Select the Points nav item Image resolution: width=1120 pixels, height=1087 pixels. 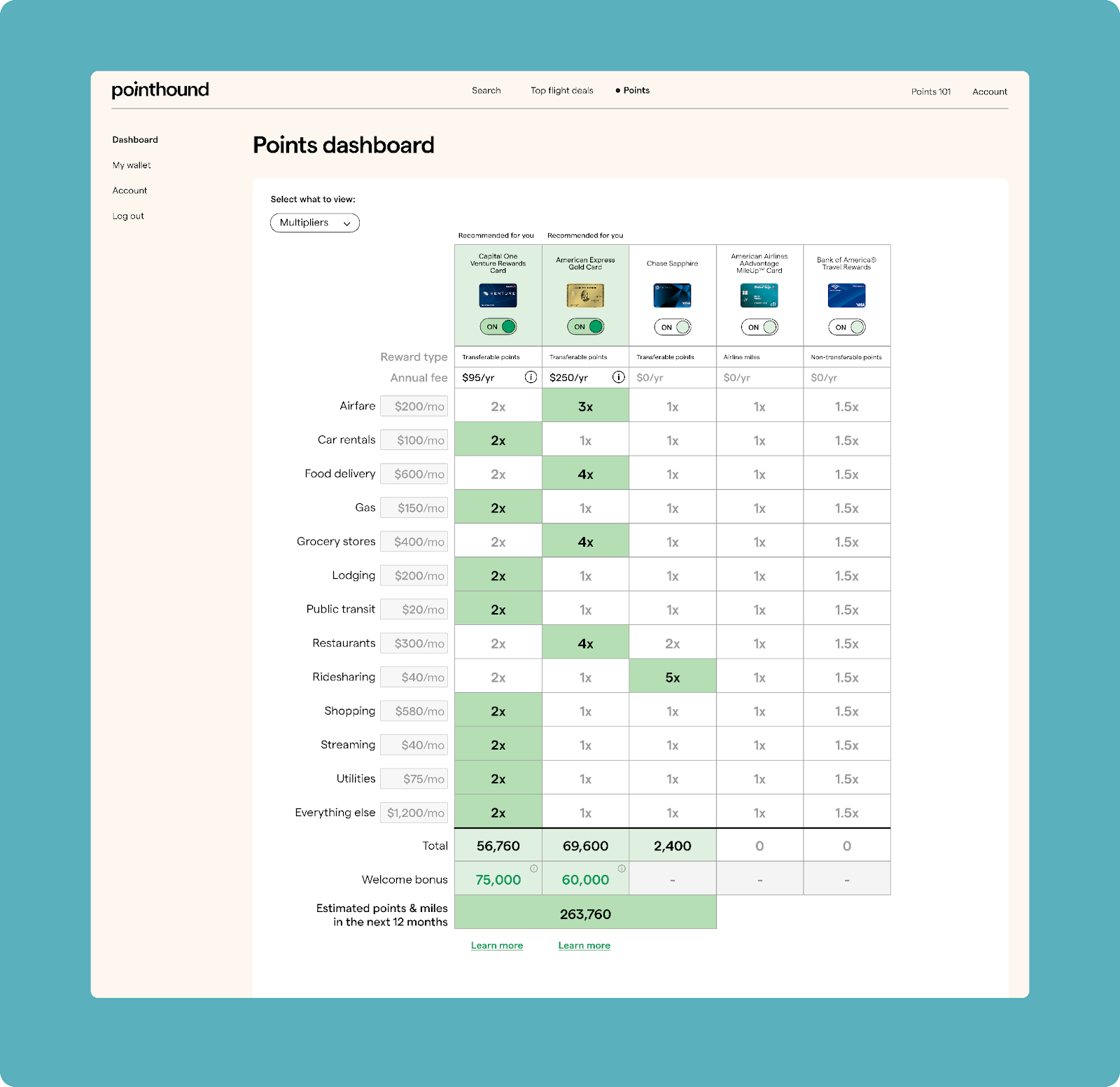click(x=633, y=90)
